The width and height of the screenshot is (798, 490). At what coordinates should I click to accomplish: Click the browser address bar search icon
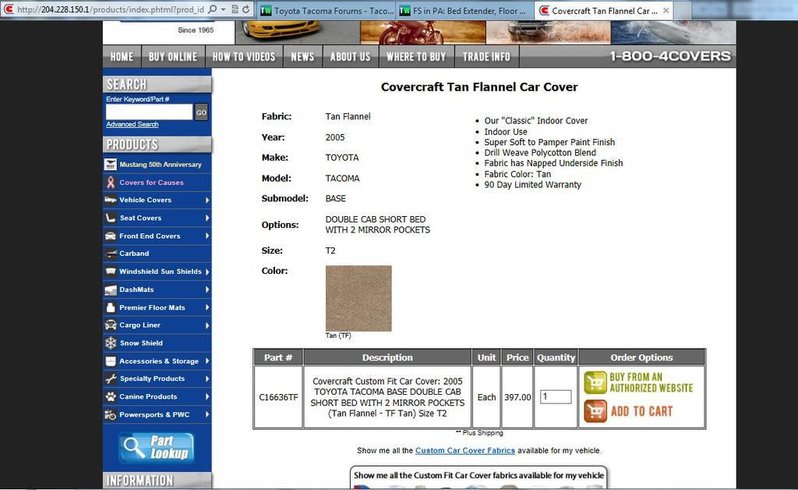pyautogui.click(x=212, y=9)
